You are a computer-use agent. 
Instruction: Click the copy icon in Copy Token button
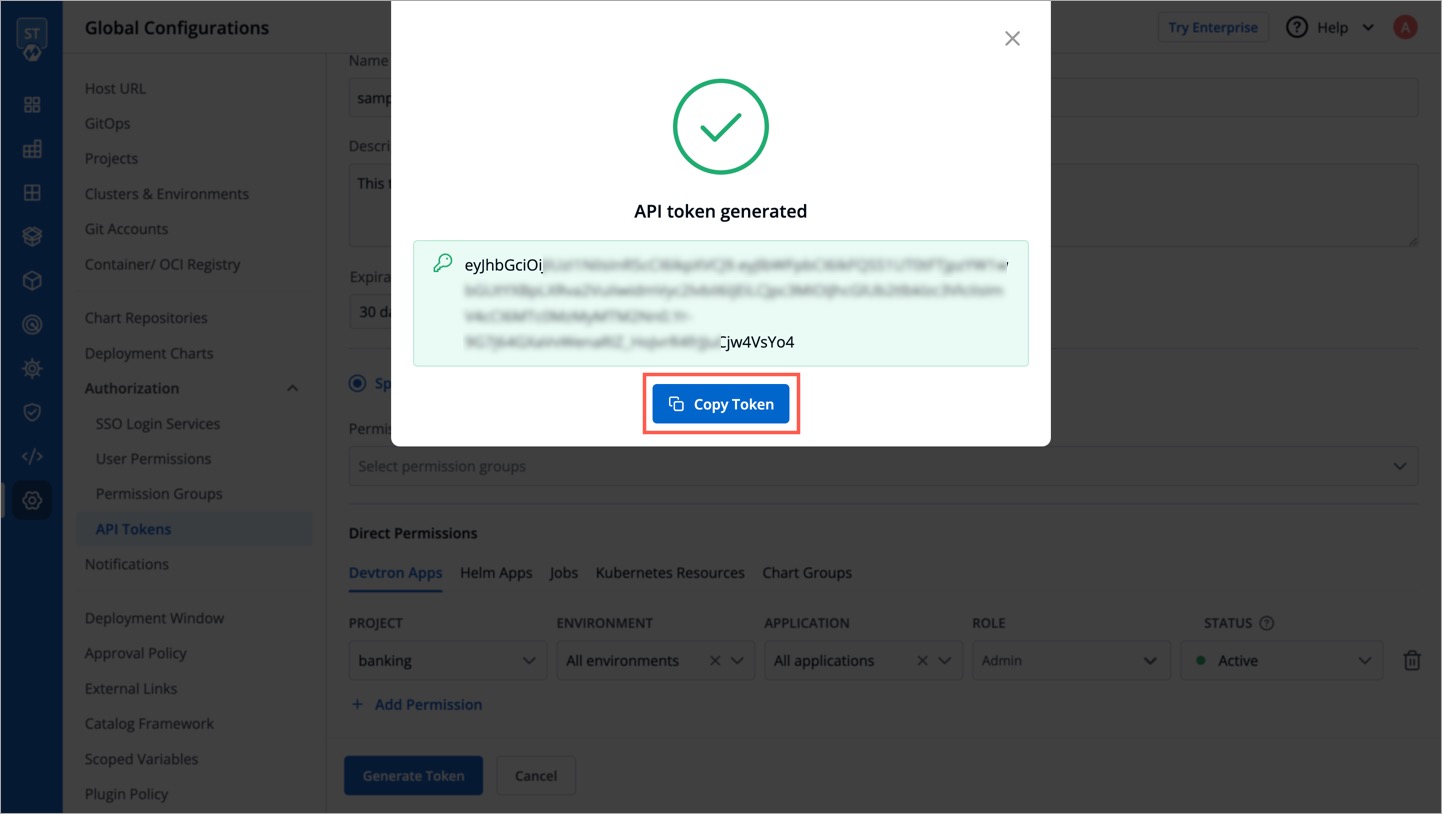[x=676, y=404]
